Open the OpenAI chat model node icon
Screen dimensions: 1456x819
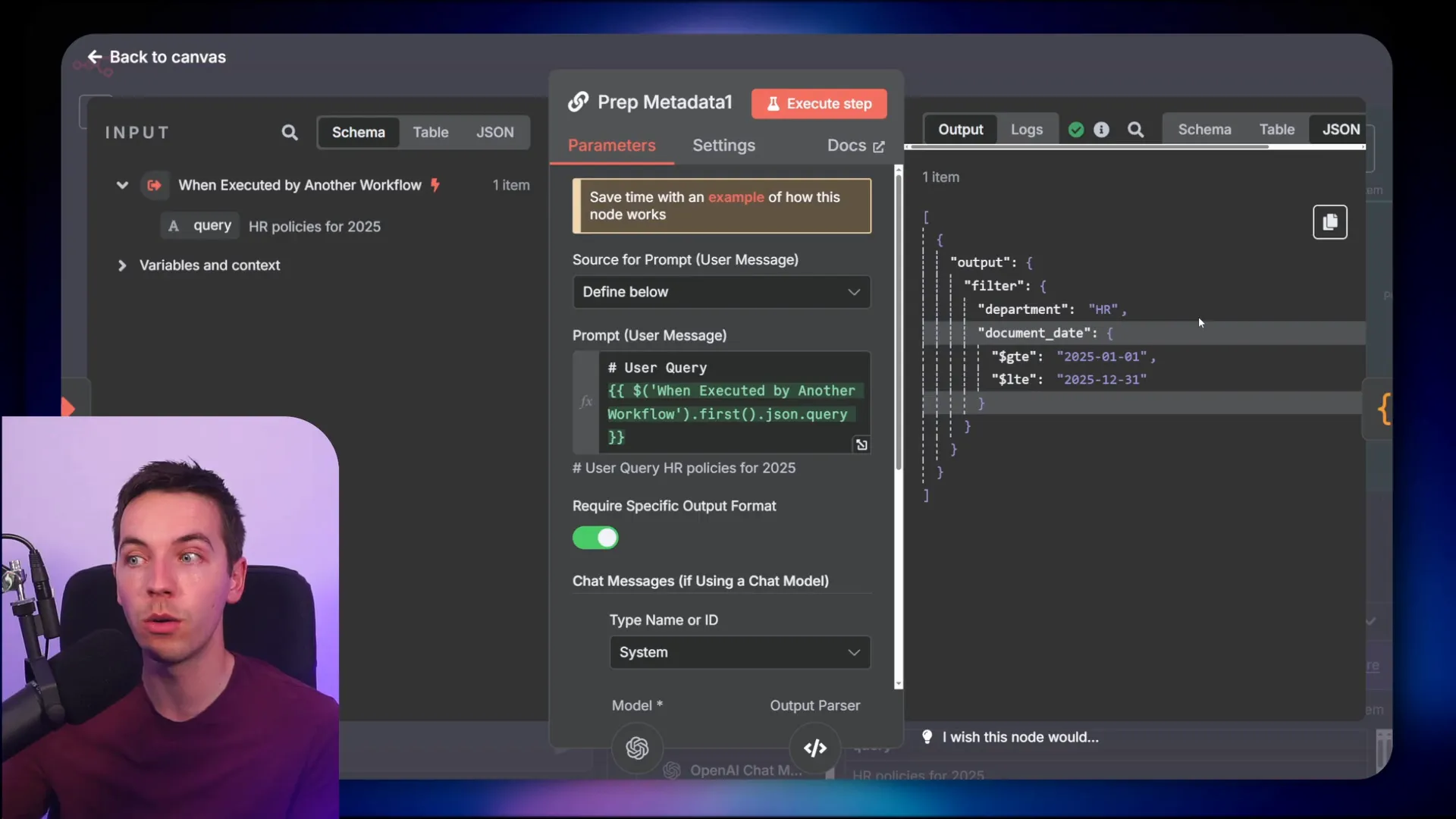637,748
